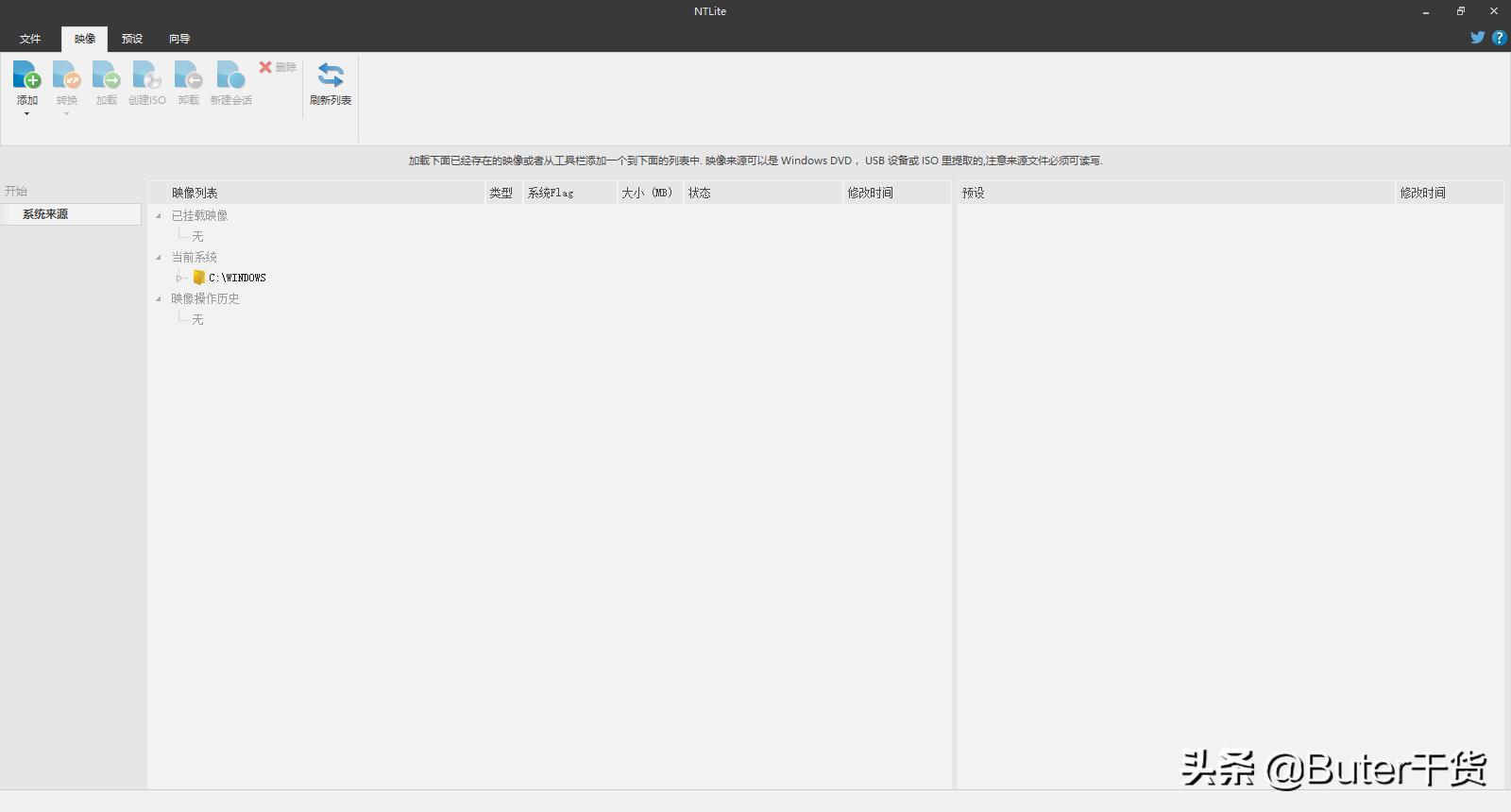Click the 刷新列表 (Refresh list) icon
The height and width of the screenshot is (812, 1511).
pyautogui.click(x=331, y=75)
